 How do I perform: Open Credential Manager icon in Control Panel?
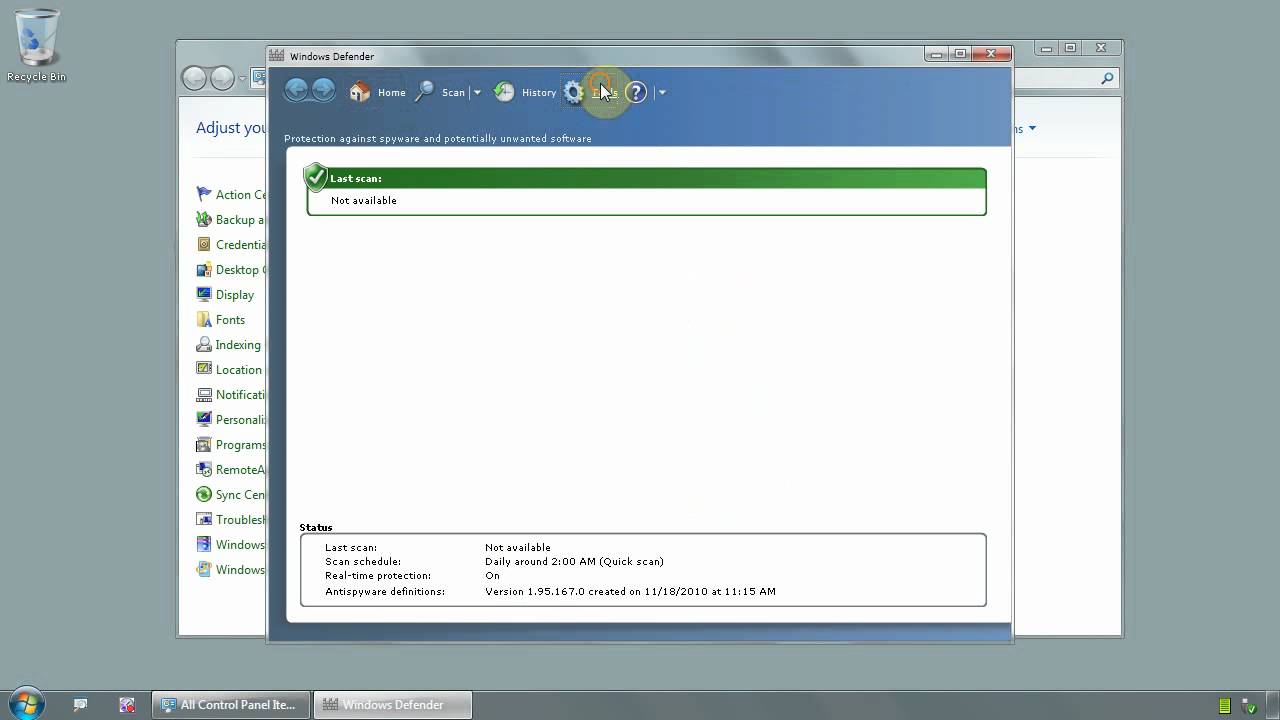(204, 244)
